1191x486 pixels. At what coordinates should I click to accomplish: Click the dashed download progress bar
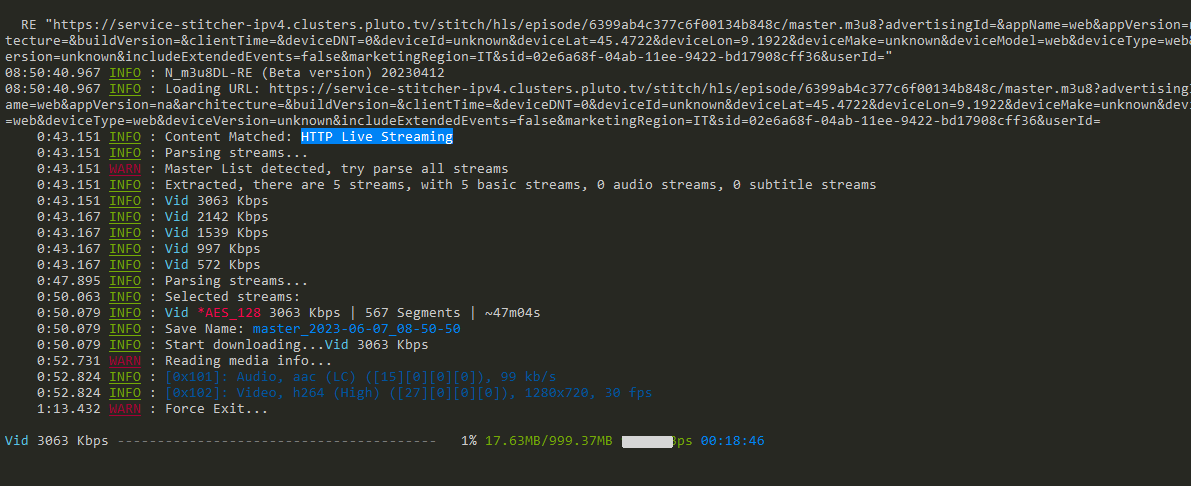pyautogui.click(x=277, y=441)
